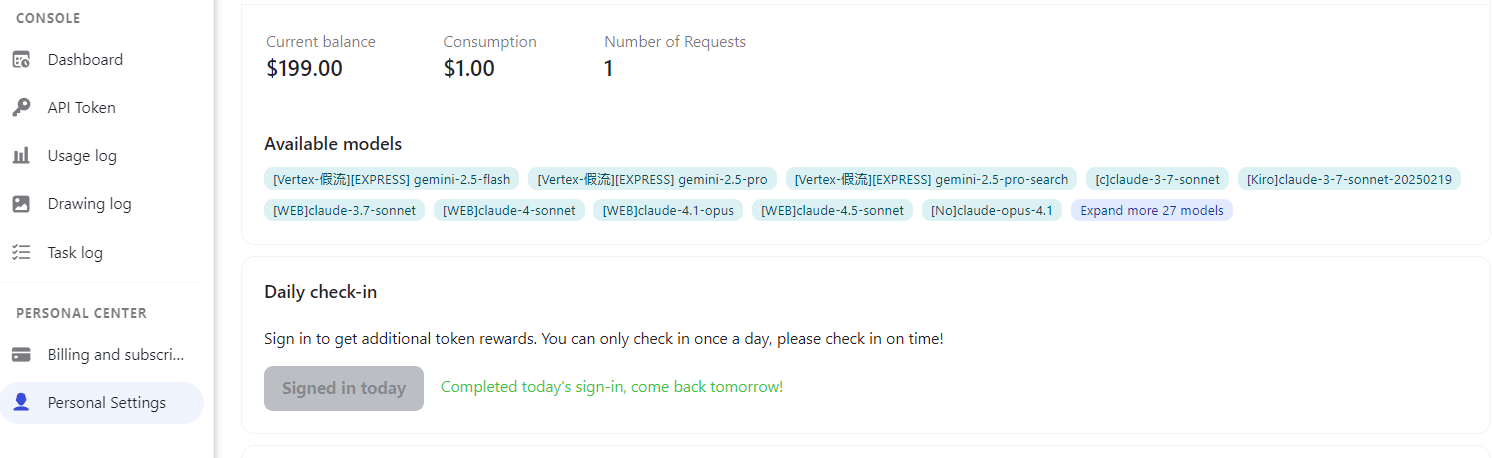Click the gemini-2.5-flash model tag

[x=392, y=180]
